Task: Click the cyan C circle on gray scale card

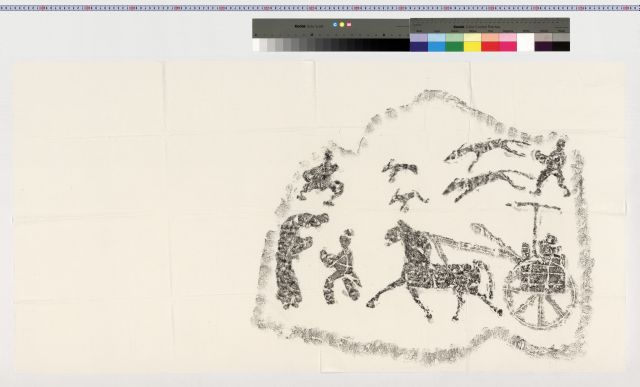Action: pyautogui.click(x=335, y=24)
